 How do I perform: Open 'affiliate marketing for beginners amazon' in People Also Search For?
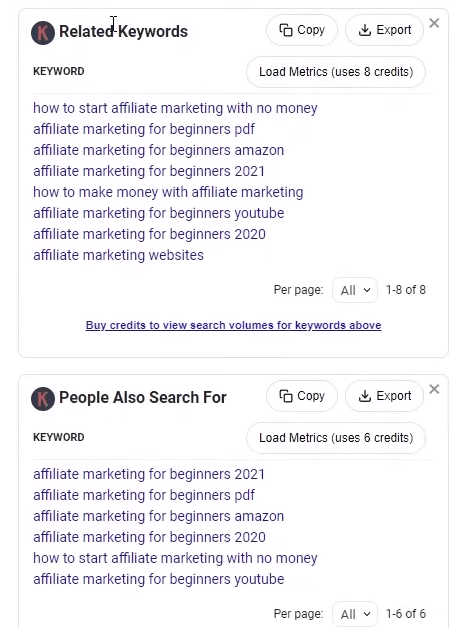tap(158, 516)
